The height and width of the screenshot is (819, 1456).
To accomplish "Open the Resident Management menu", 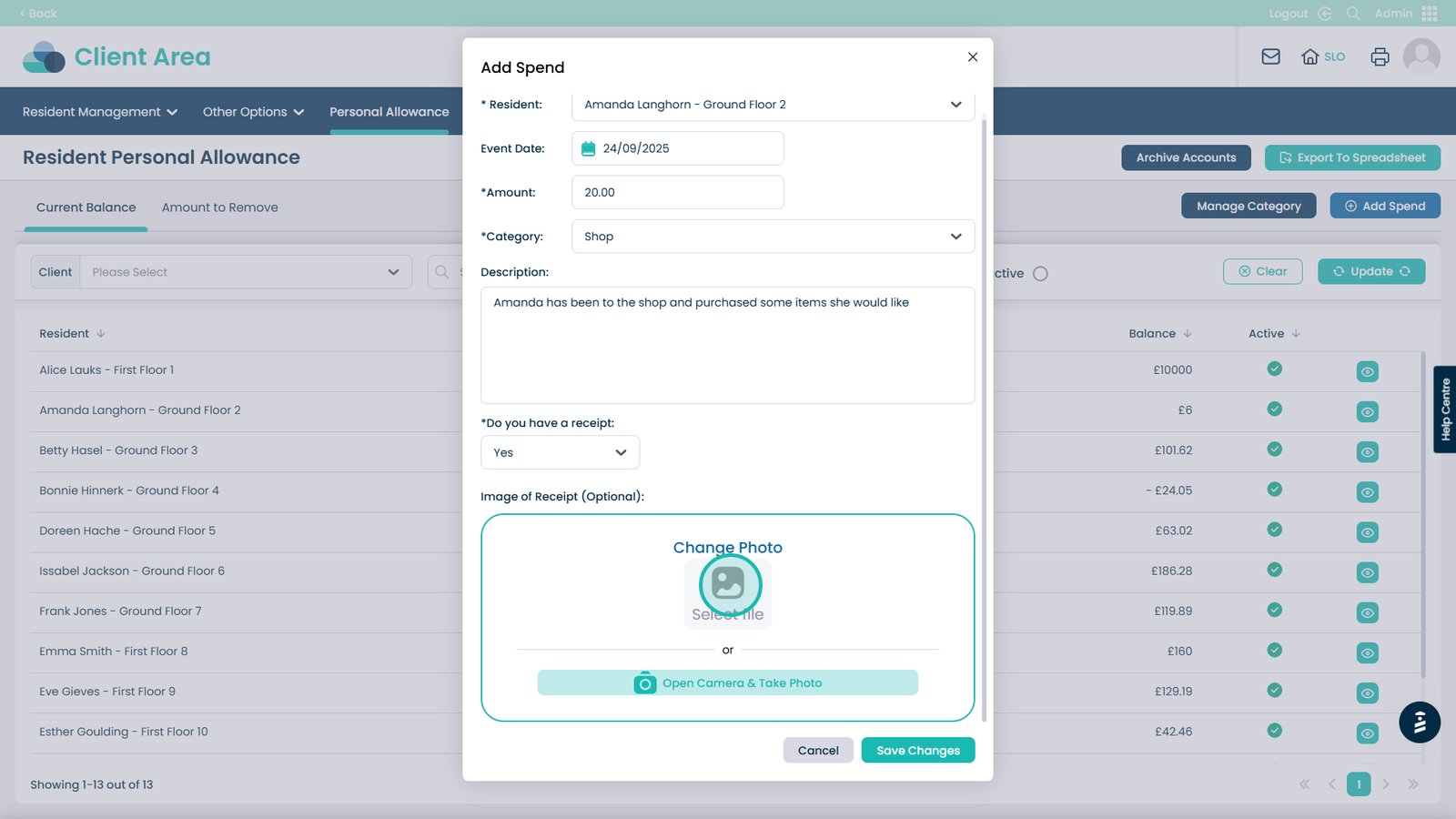I will 100,112.
